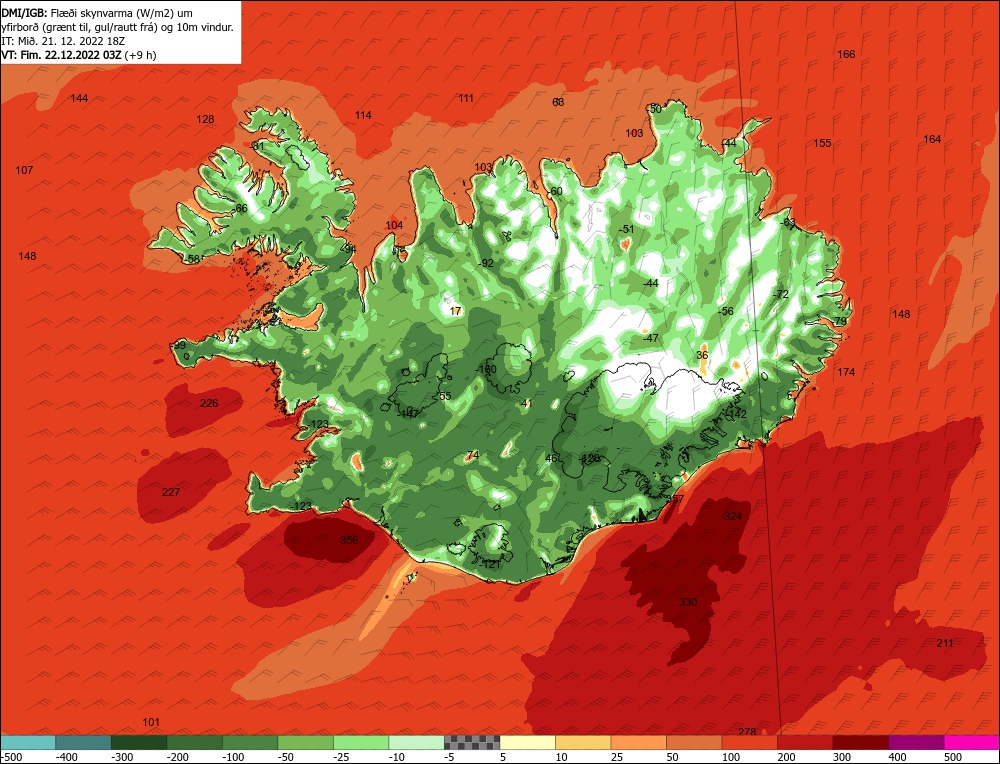The height and width of the screenshot is (764, 1000).
Task: Click the value -121 near the south coast
Action: tap(490, 565)
